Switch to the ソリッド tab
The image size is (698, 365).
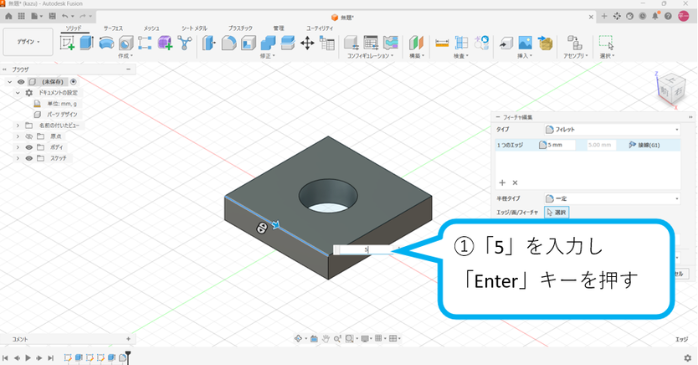pos(73,28)
